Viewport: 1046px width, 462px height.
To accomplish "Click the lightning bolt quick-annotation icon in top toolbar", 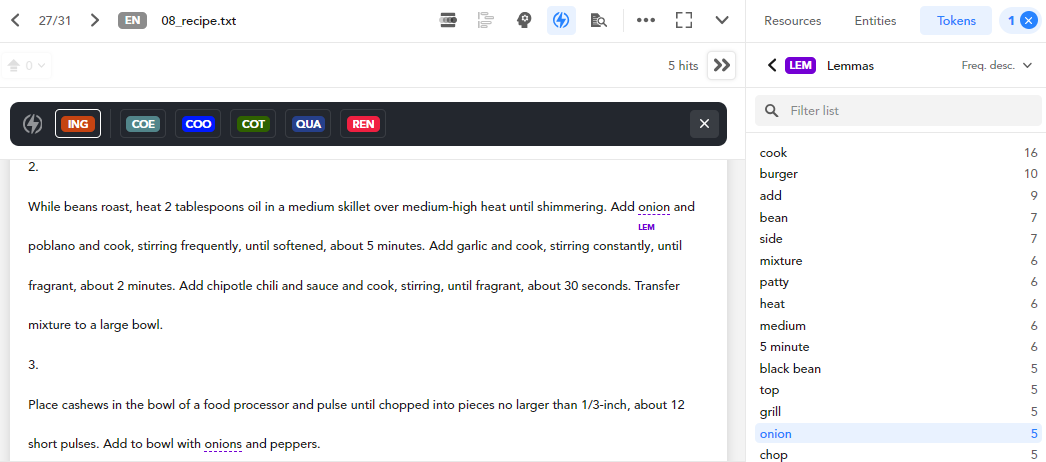I will click(561, 20).
